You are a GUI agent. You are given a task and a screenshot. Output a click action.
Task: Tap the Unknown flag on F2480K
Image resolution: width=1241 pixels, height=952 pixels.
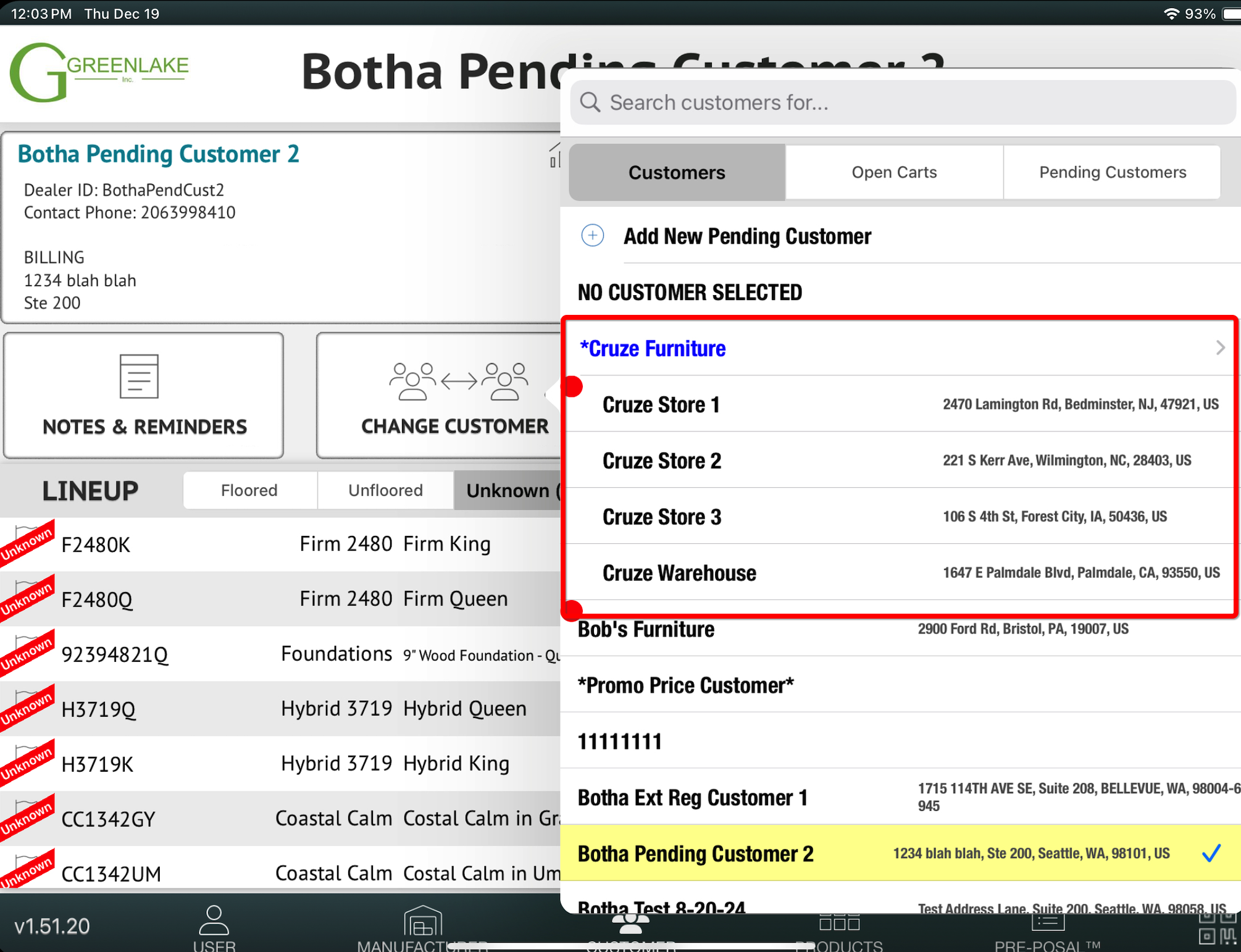click(26, 542)
